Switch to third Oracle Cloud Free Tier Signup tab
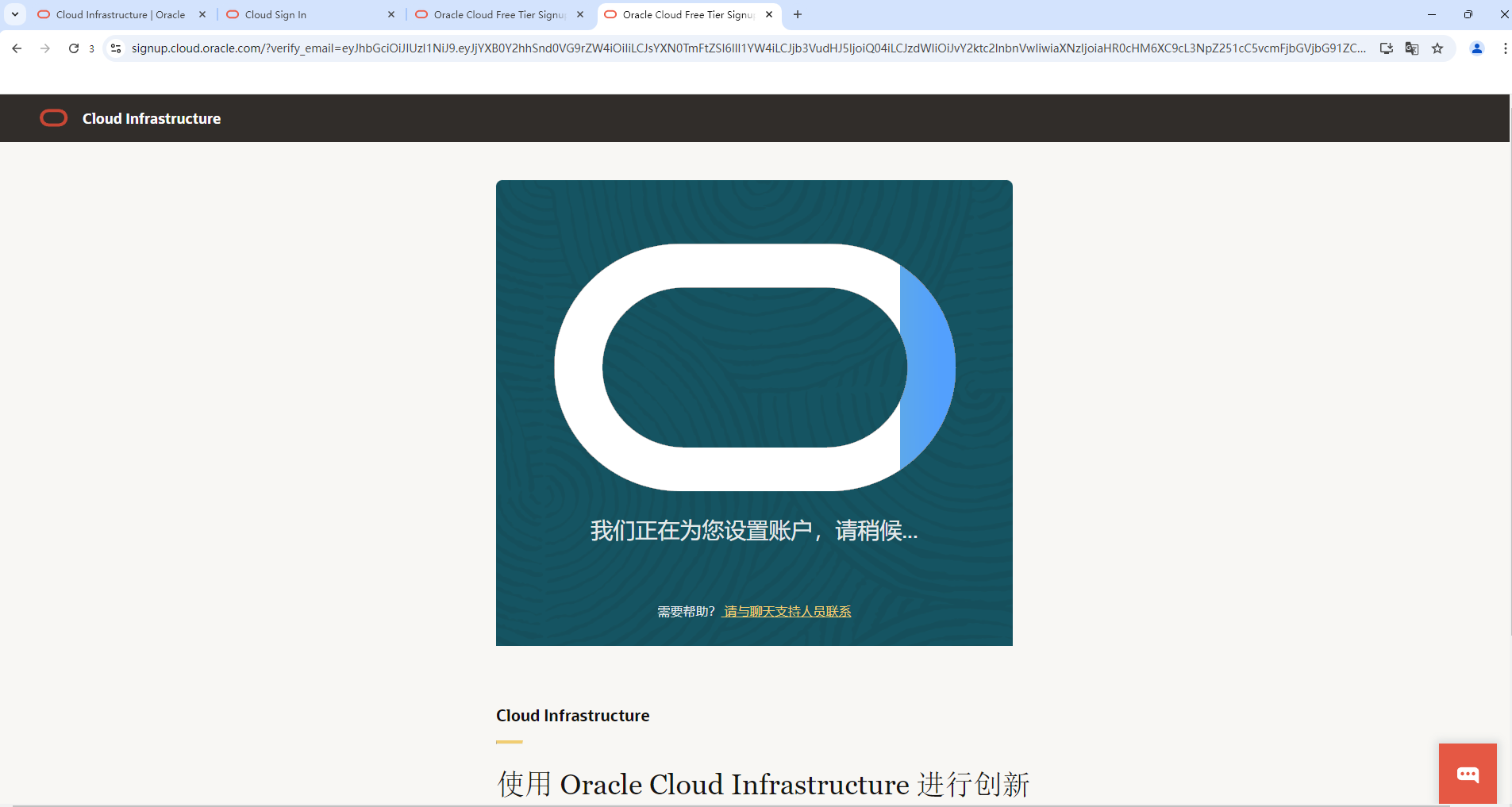The image size is (1512, 807). [498, 14]
